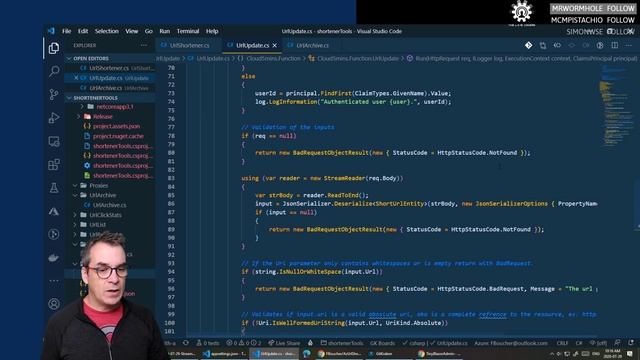Image resolution: width=640 pixels, height=360 pixels.
Task: Open the Accounts menu in activity bar
Action: (53, 304)
